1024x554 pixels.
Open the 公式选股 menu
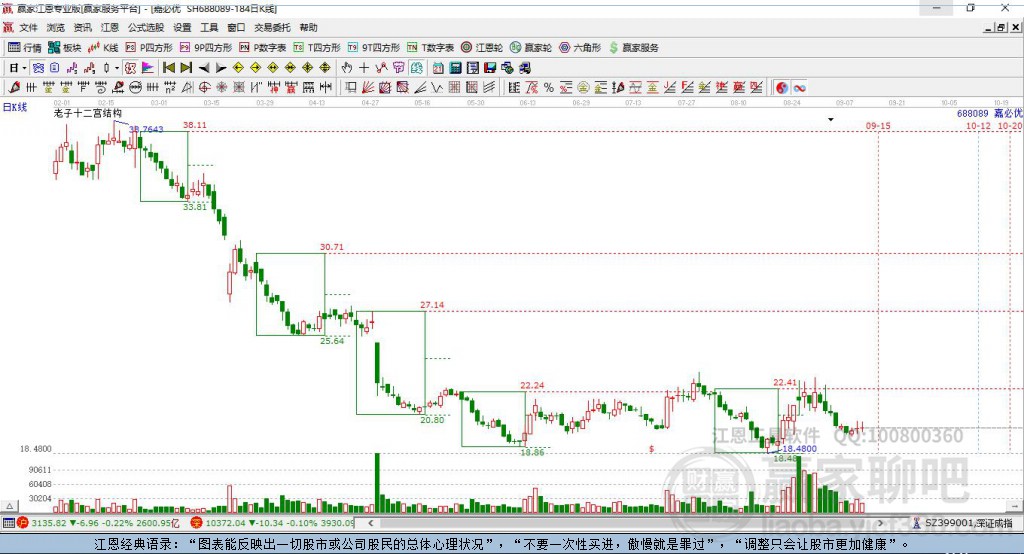tap(146, 27)
